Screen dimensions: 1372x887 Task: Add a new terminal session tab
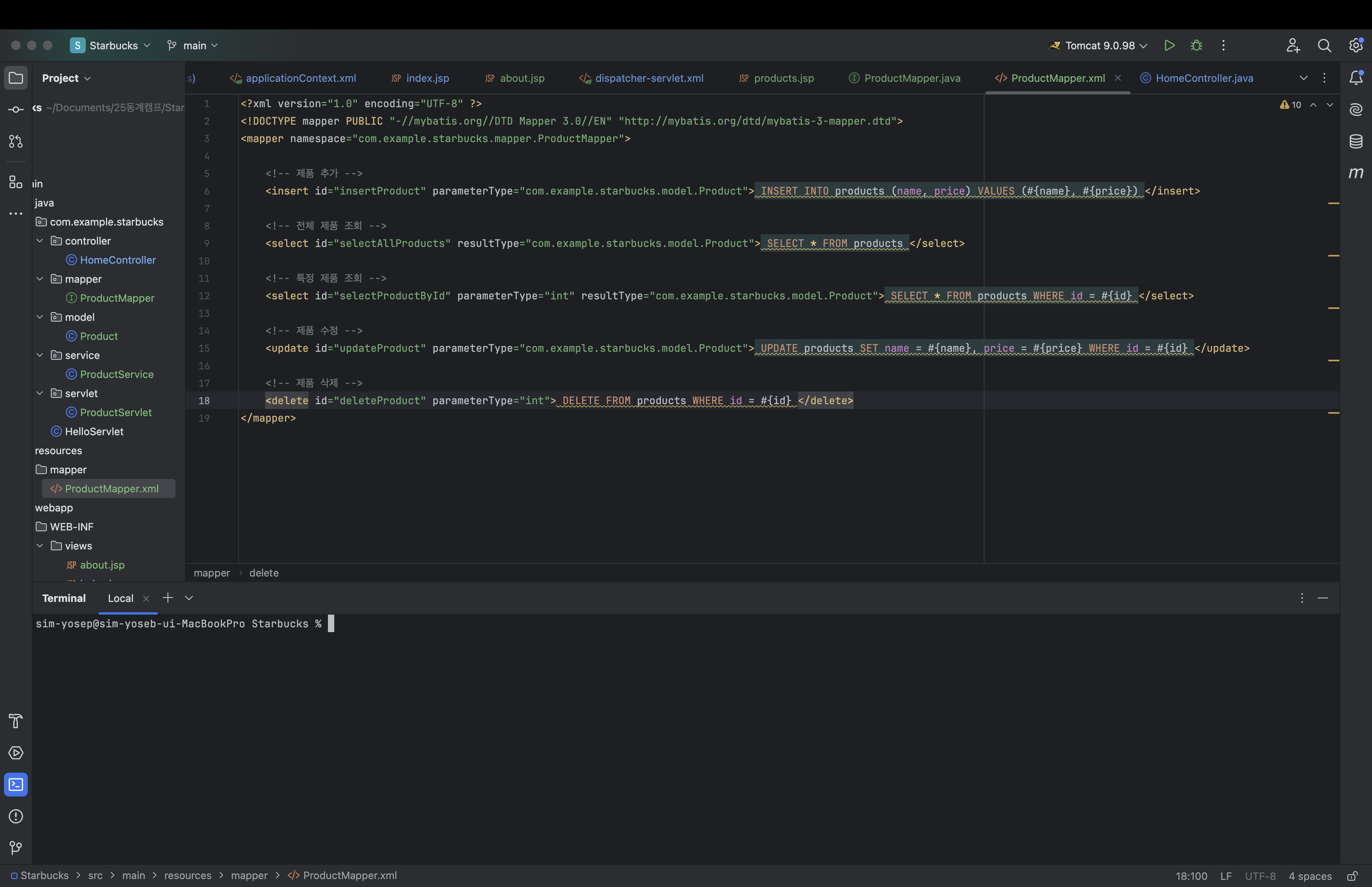tap(168, 598)
